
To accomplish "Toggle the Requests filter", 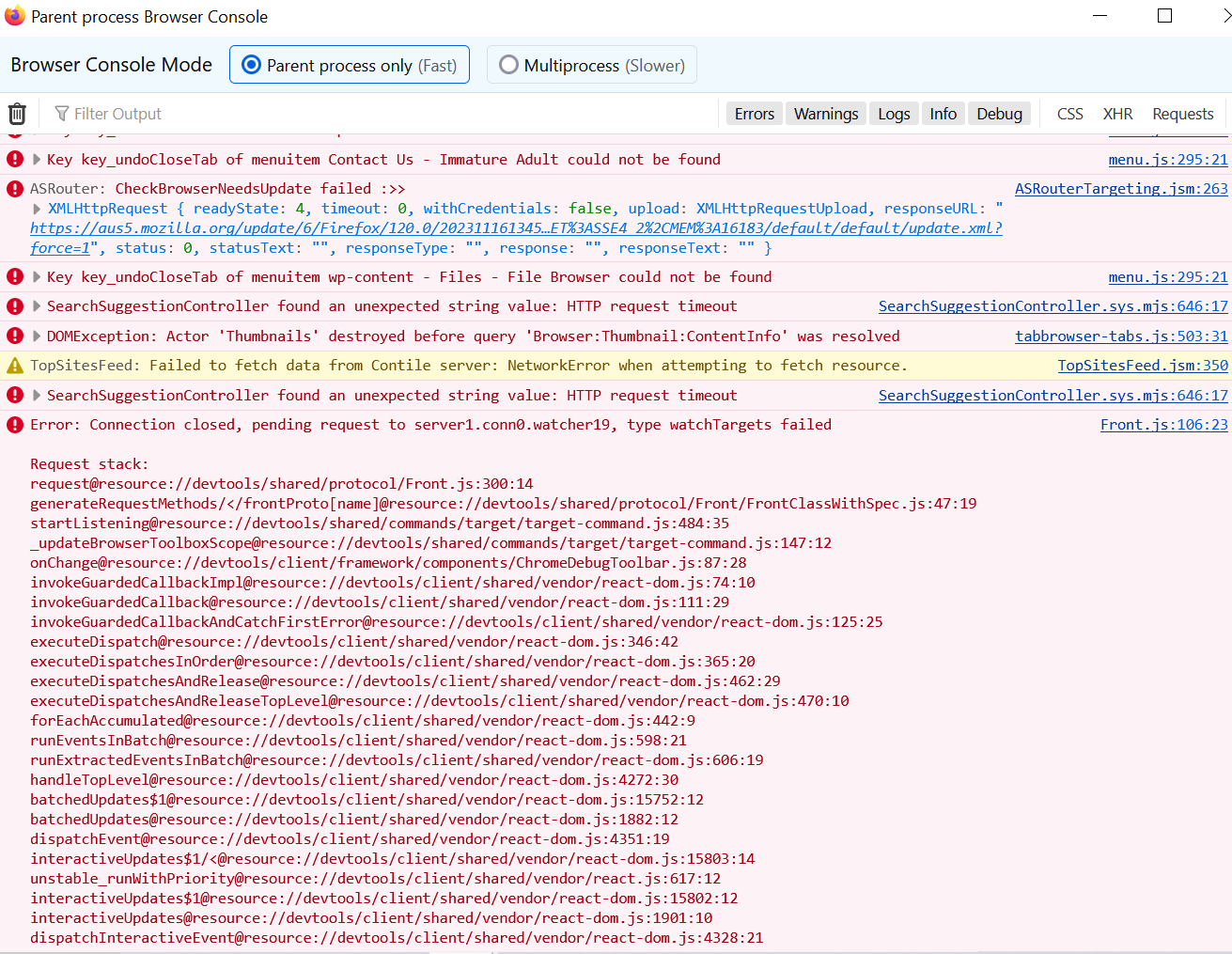I will [1183, 114].
